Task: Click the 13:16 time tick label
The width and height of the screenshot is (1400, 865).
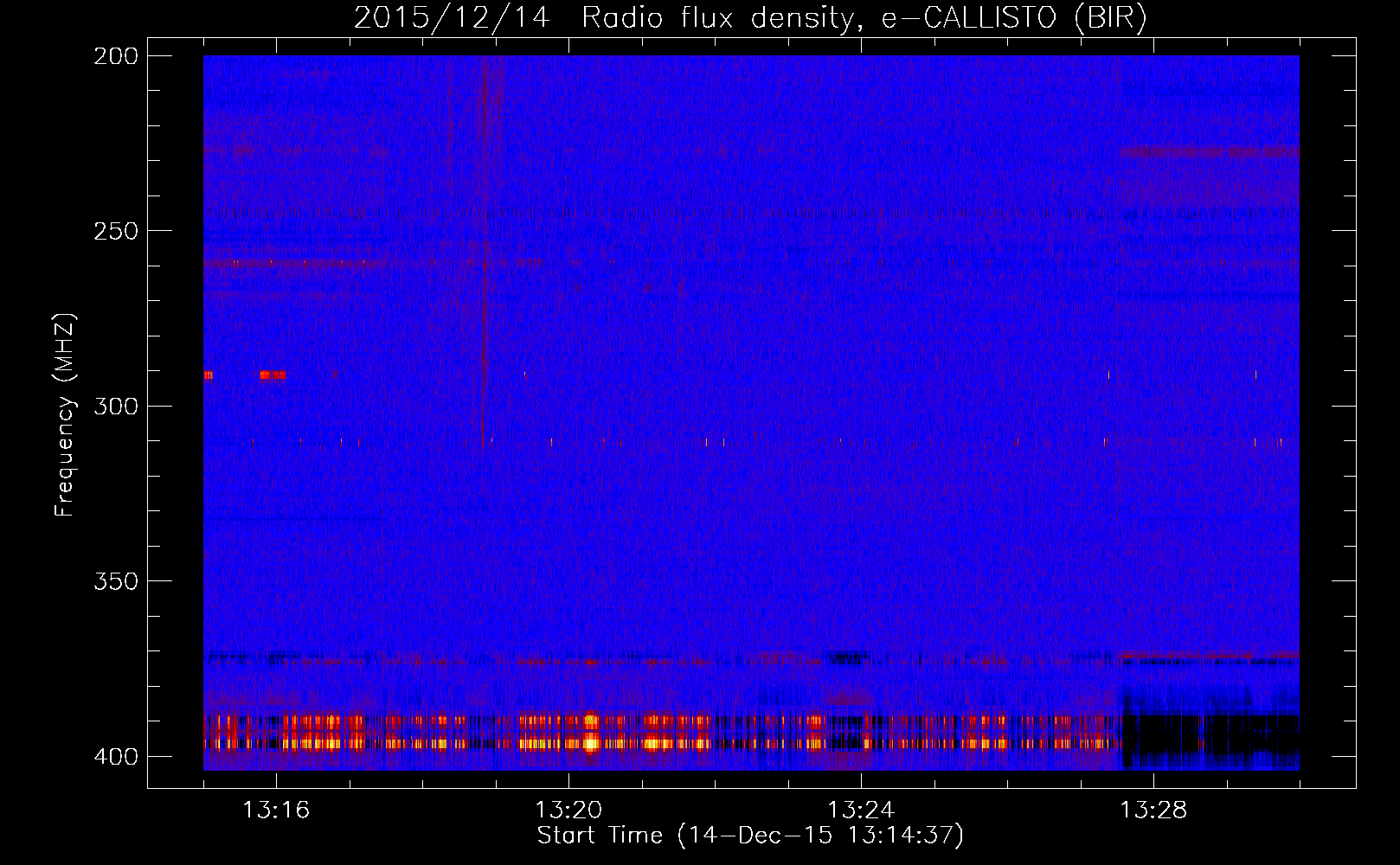Action: [x=276, y=811]
